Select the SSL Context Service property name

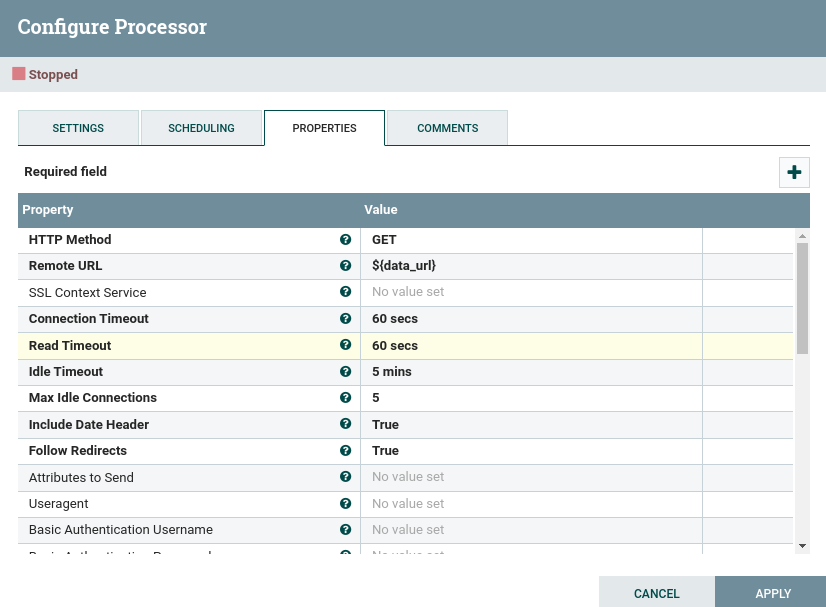(87, 292)
